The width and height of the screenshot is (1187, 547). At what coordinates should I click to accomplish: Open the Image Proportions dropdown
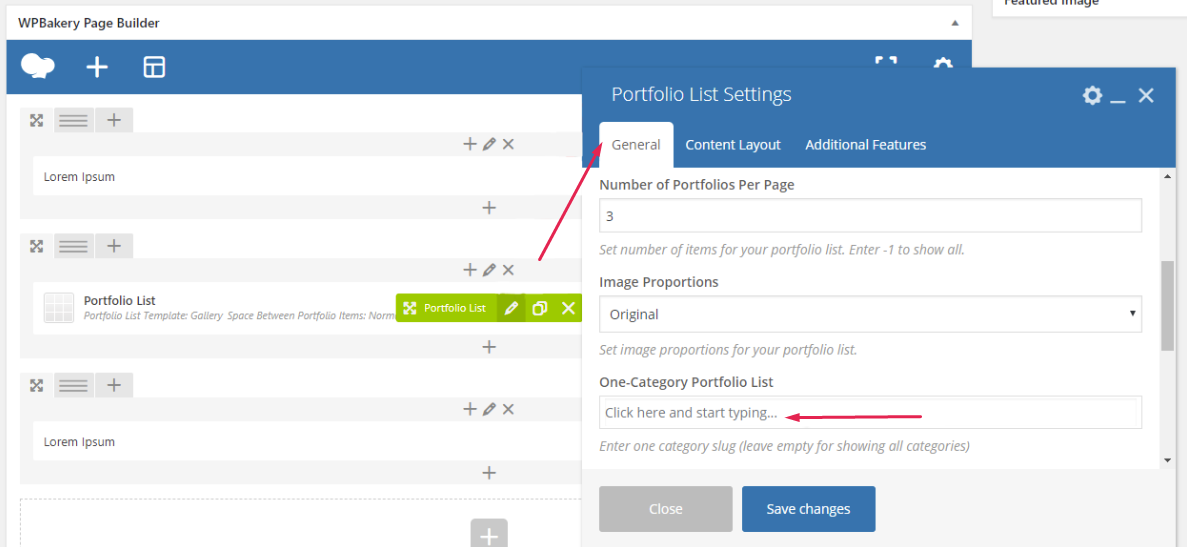[870, 314]
